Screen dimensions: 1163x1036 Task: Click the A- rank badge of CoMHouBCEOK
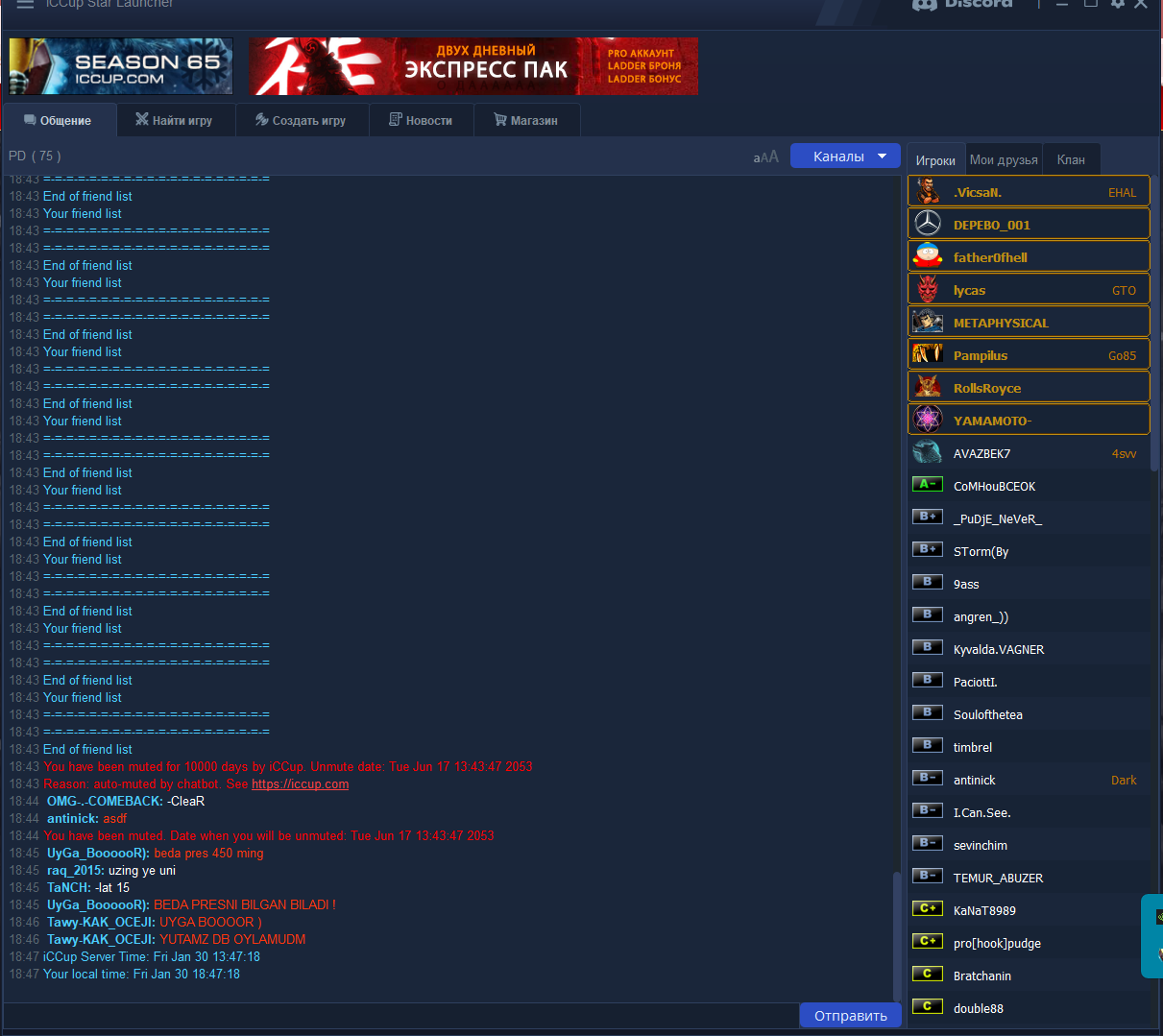pyautogui.click(x=928, y=484)
